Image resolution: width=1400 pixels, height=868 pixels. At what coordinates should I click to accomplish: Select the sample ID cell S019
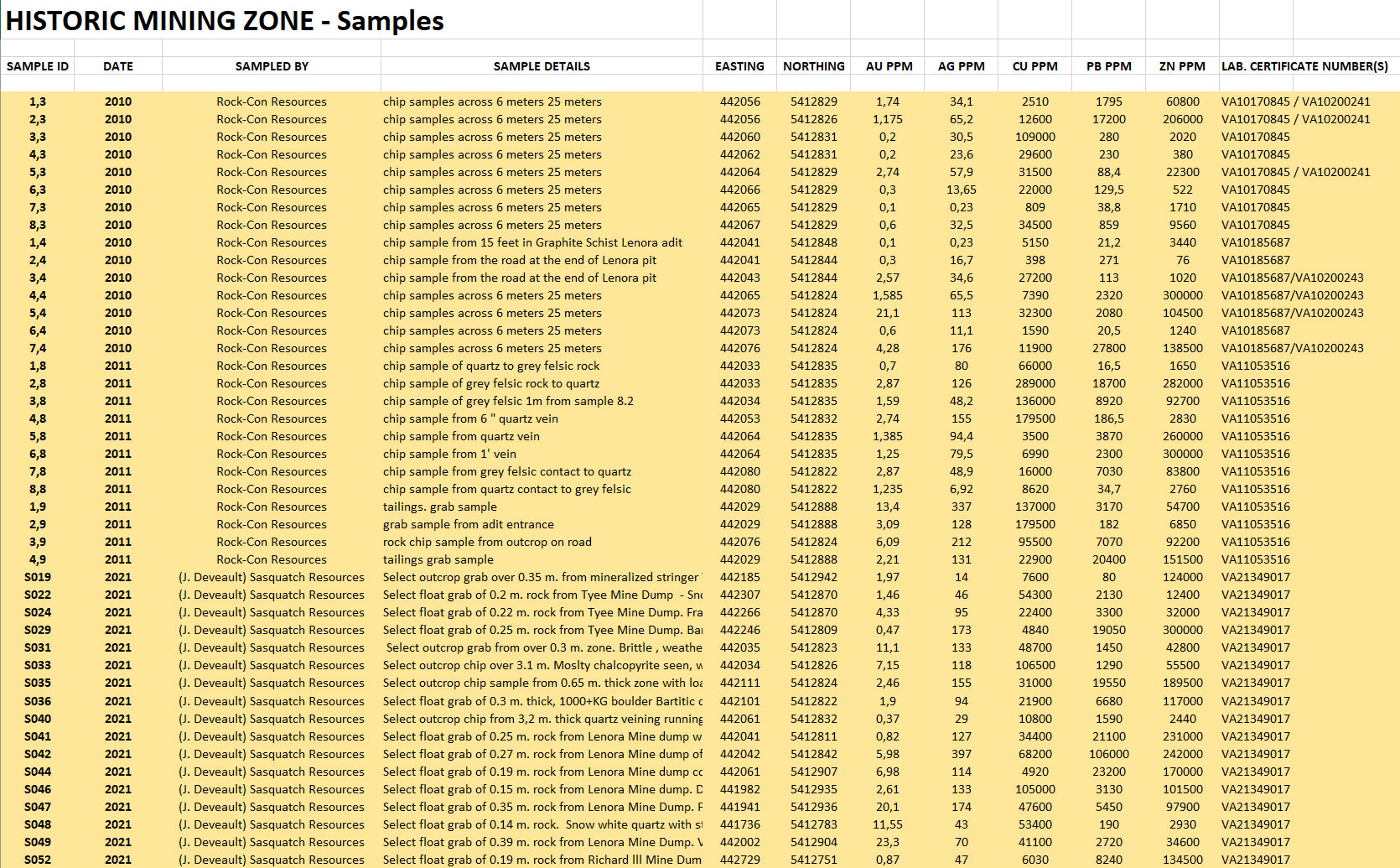(38, 577)
